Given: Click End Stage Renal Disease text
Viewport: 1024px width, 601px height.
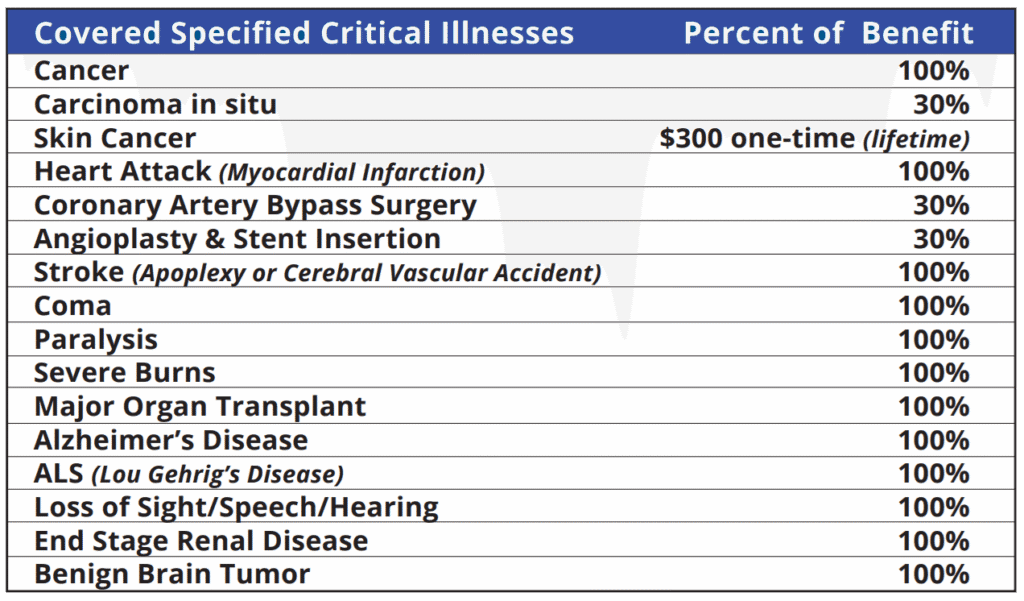Looking at the screenshot, I should pyautogui.click(x=201, y=541).
